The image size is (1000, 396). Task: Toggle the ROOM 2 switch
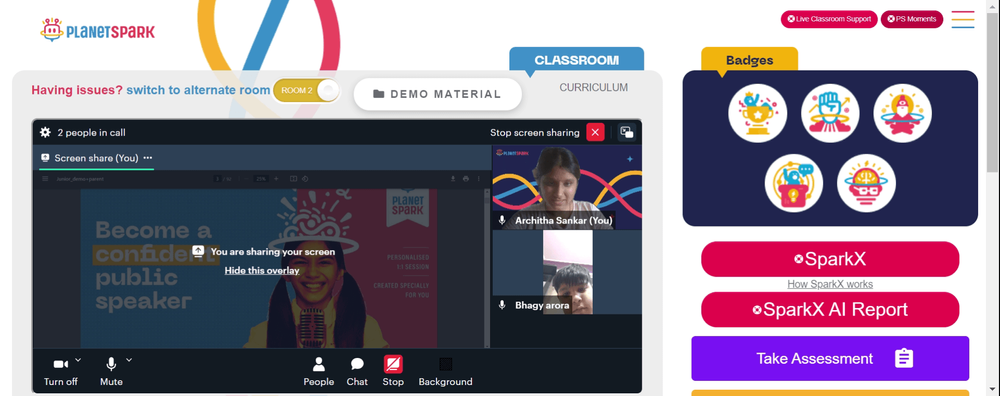pyautogui.click(x=307, y=91)
